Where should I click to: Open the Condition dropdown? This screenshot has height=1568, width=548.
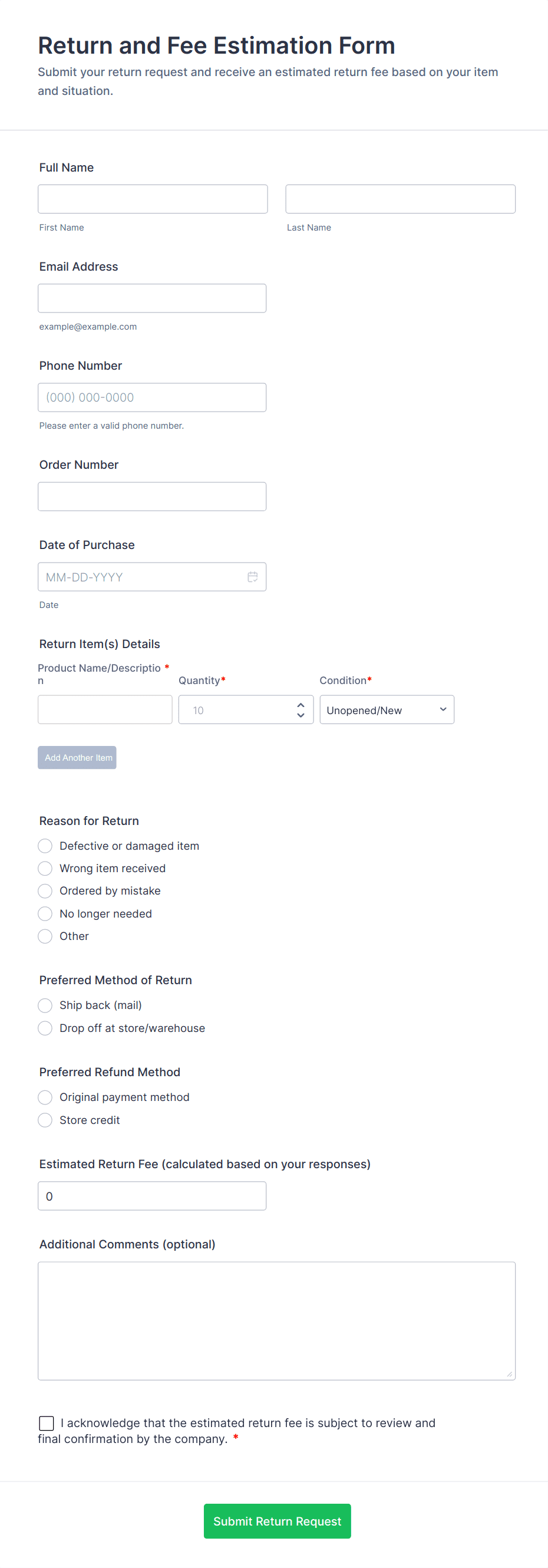pyautogui.click(x=386, y=710)
